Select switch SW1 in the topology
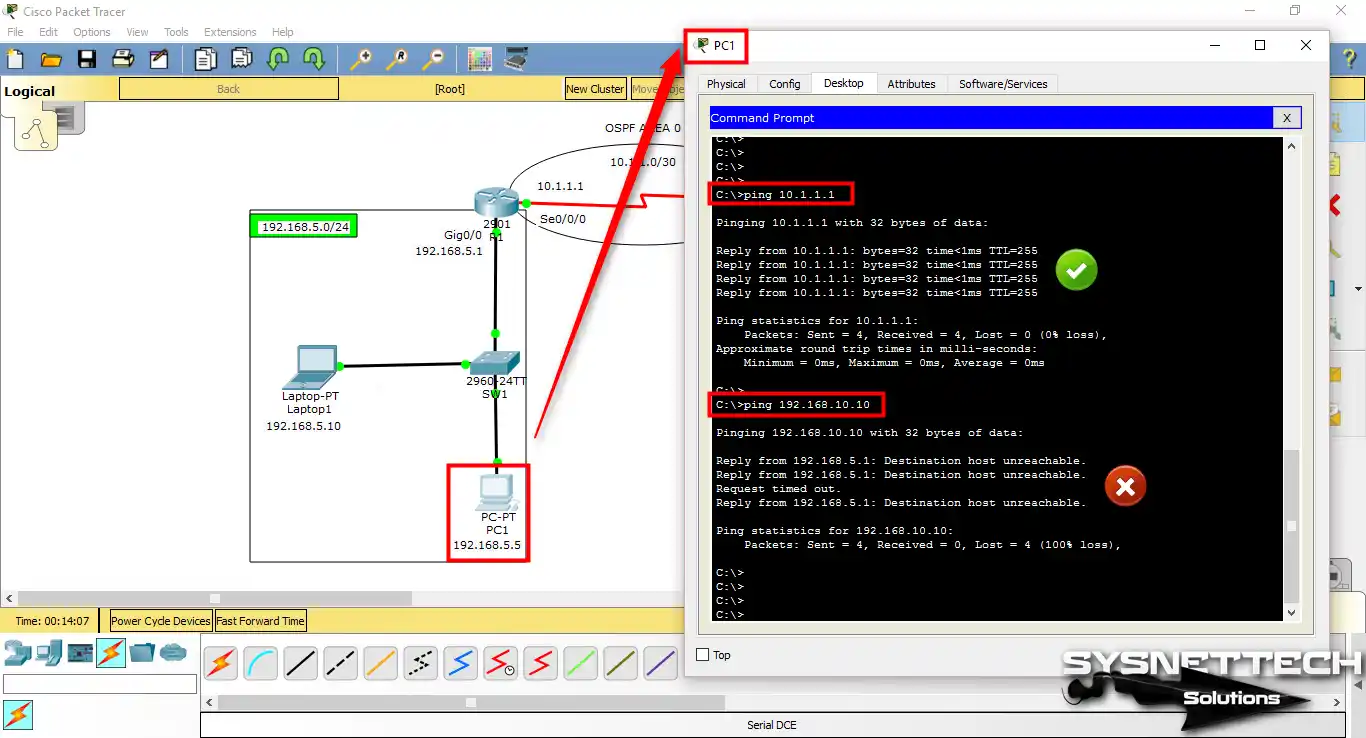The width and height of the screenshot is (1366, 738). coord(495,363)
